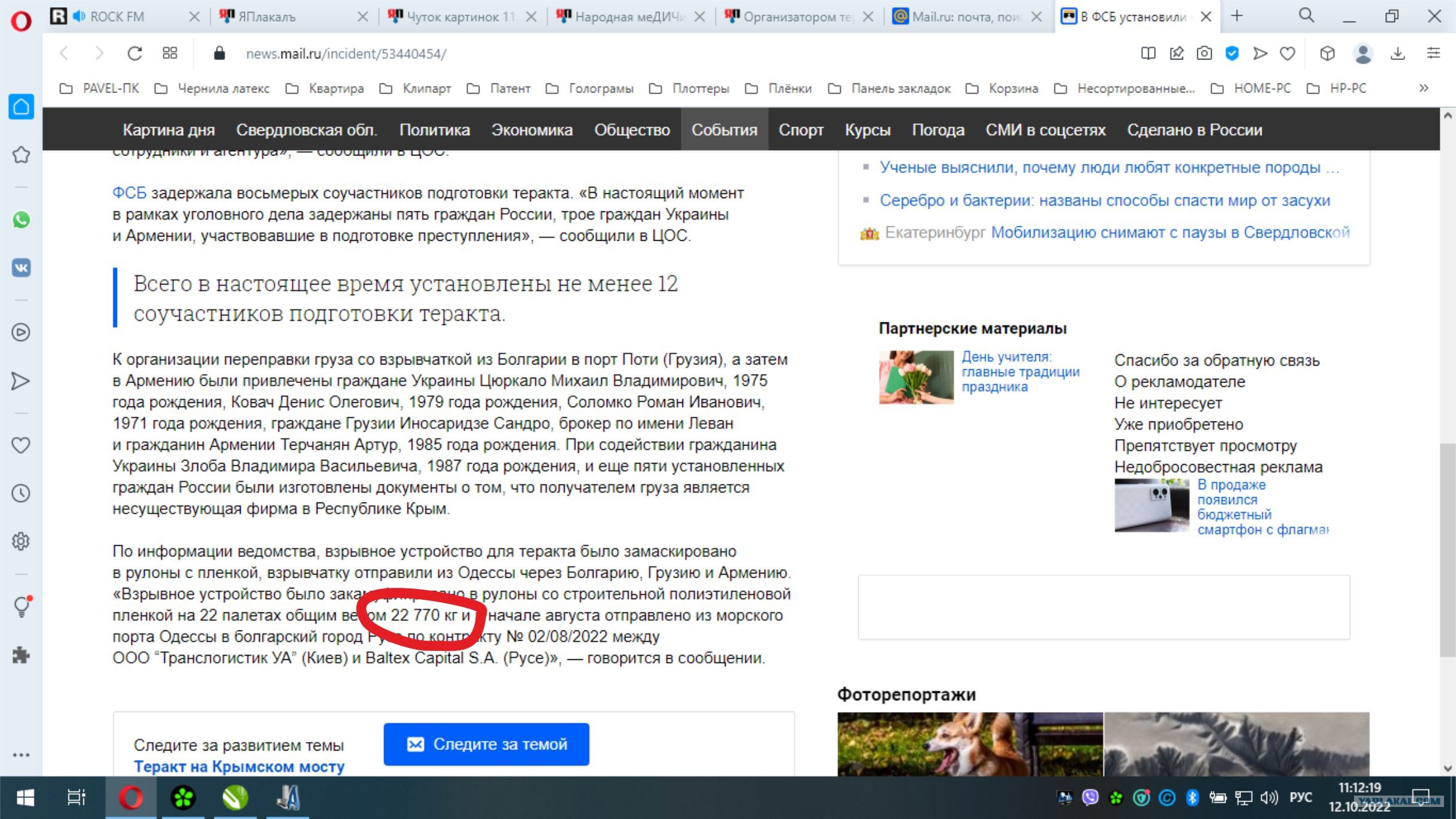Add this page to bookmarks heart icon
This screenshot has width=1456, height=819.
(1287, 53)
